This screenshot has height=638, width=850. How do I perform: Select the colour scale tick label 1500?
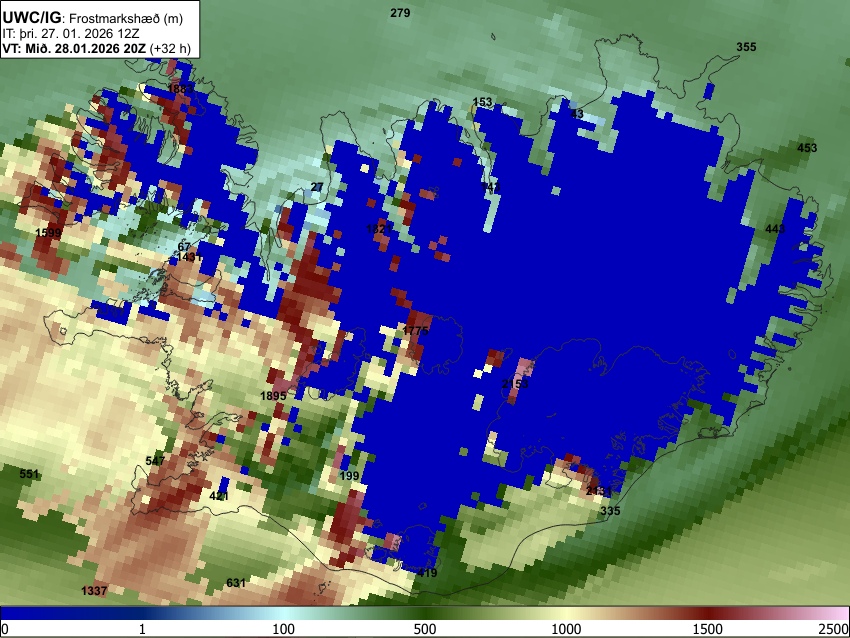tap(708, 629)
